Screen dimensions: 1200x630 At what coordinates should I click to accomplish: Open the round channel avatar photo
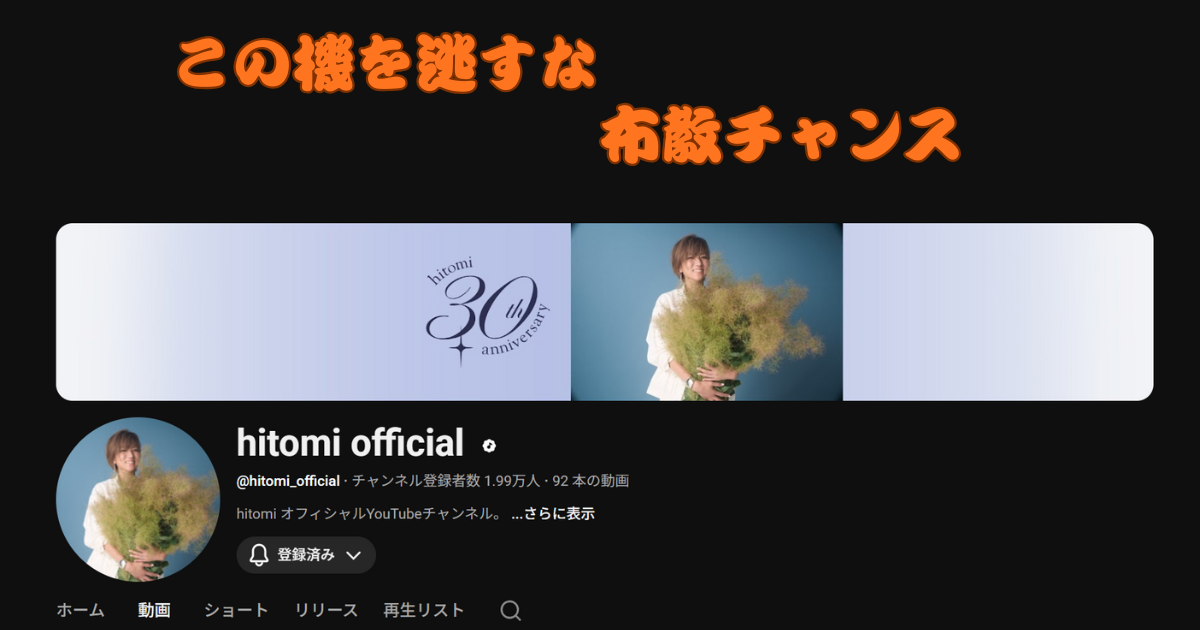tap(138, 499)
